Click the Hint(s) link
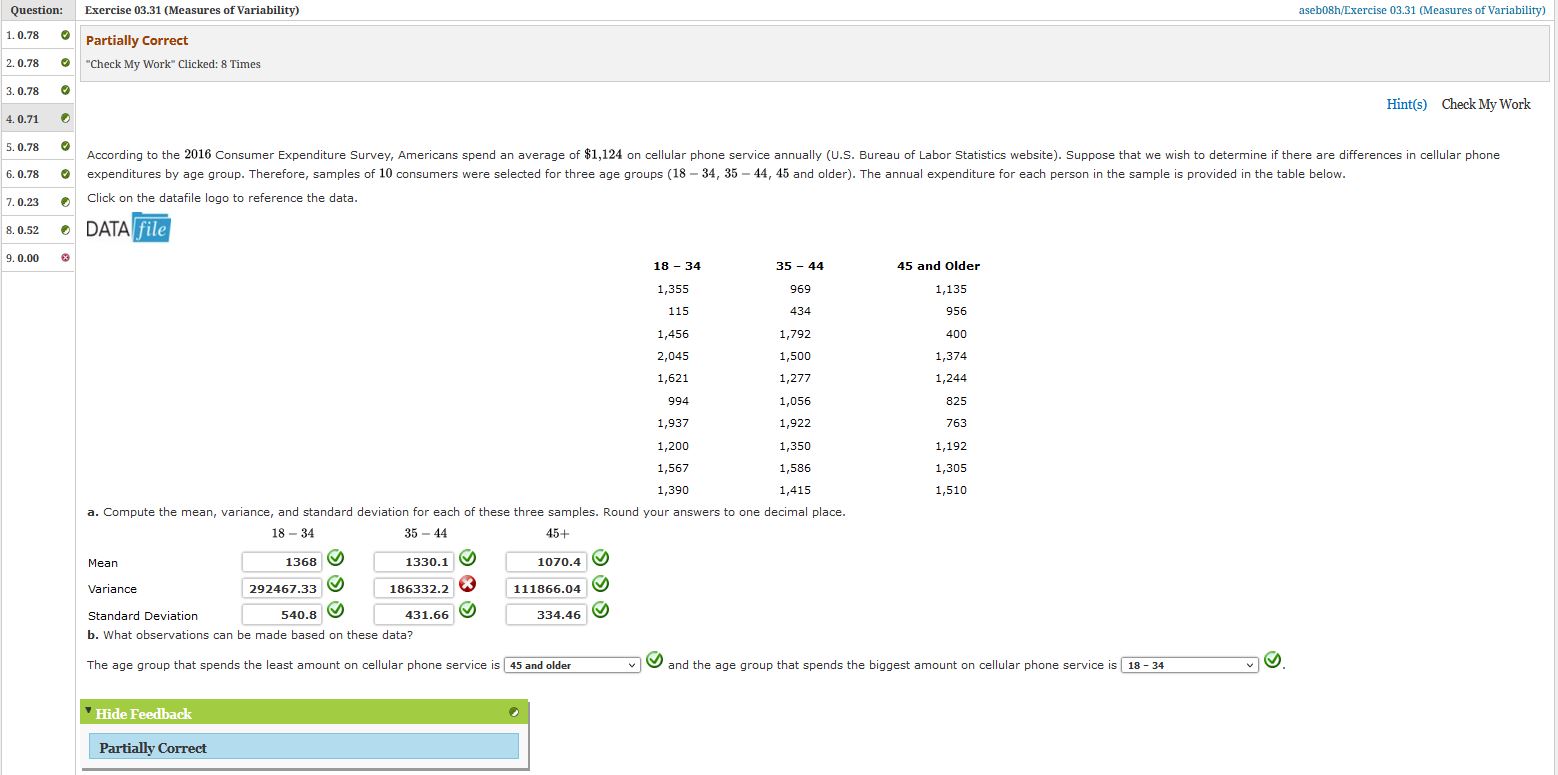This screenshot has height=775, width=1558. pos(1407,104)
